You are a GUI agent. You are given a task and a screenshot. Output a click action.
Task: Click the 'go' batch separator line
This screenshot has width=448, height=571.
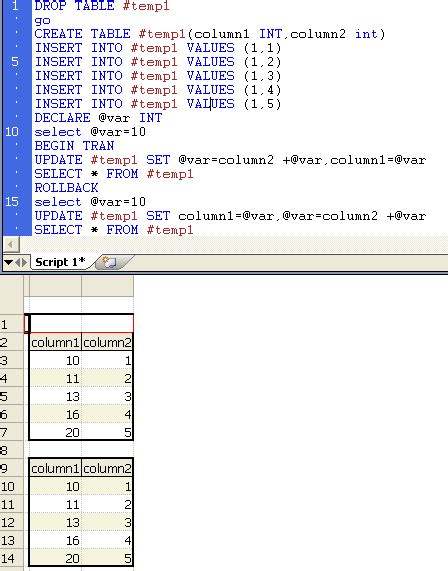pyautogui.click(x=42, y=20)
